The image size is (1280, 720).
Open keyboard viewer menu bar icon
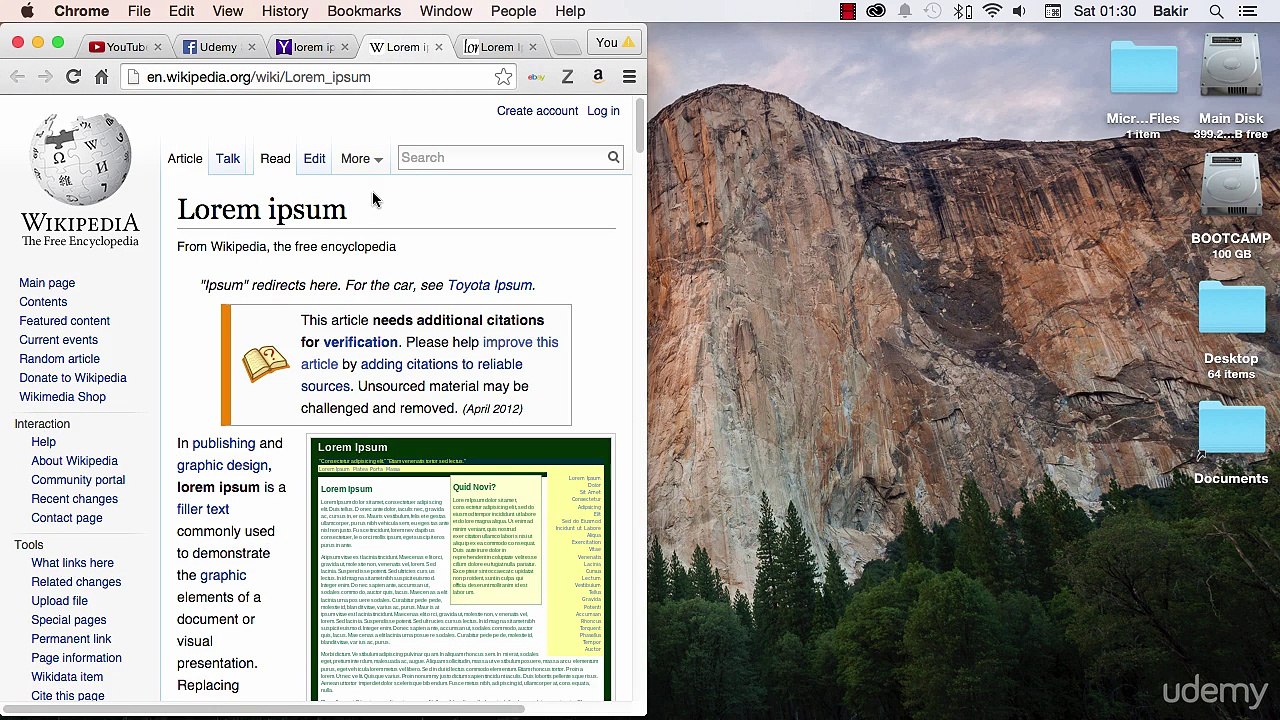tap(1053, 11)
